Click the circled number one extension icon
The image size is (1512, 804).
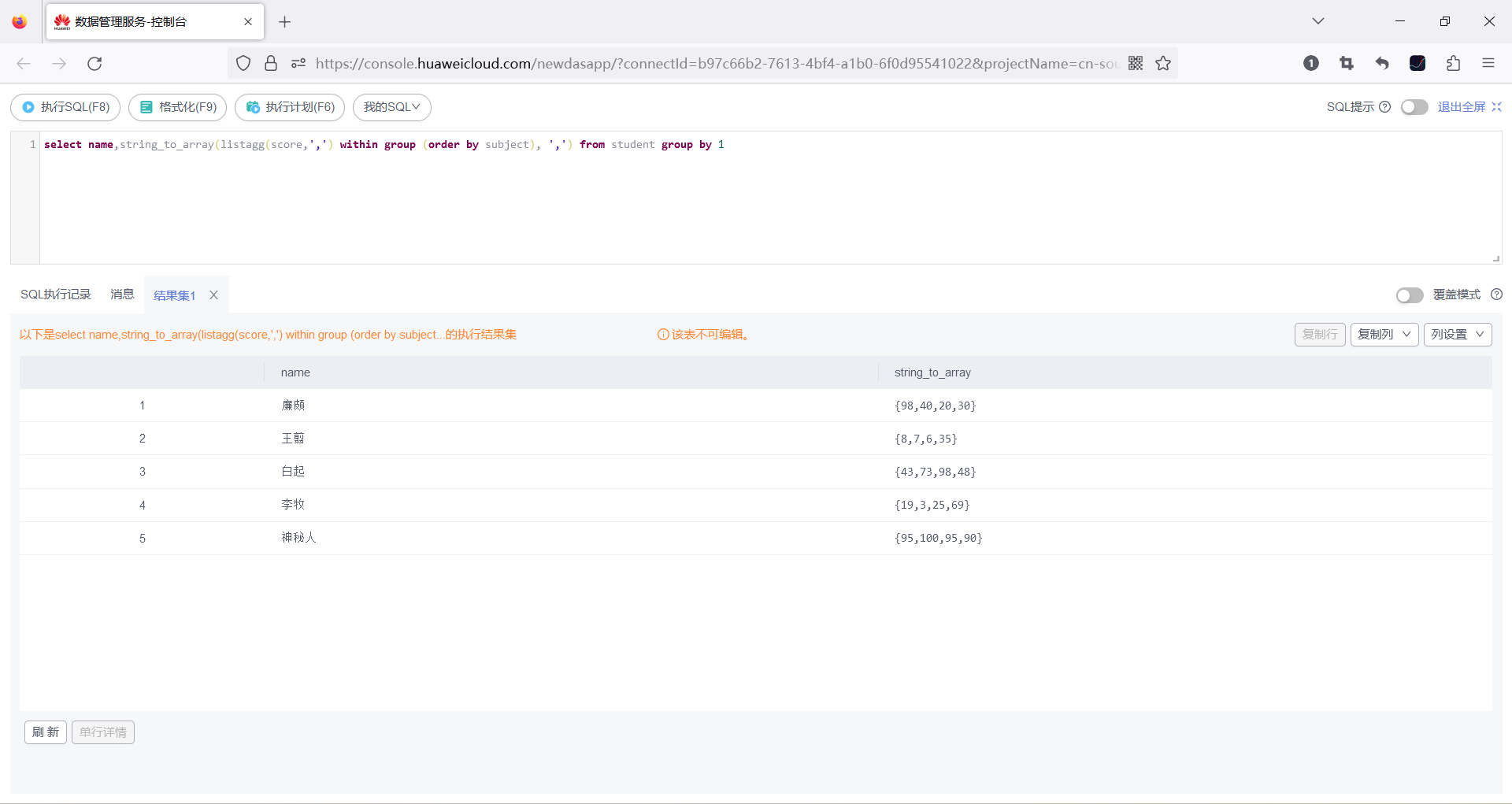pyautogui.click(x=1311, y=64)
